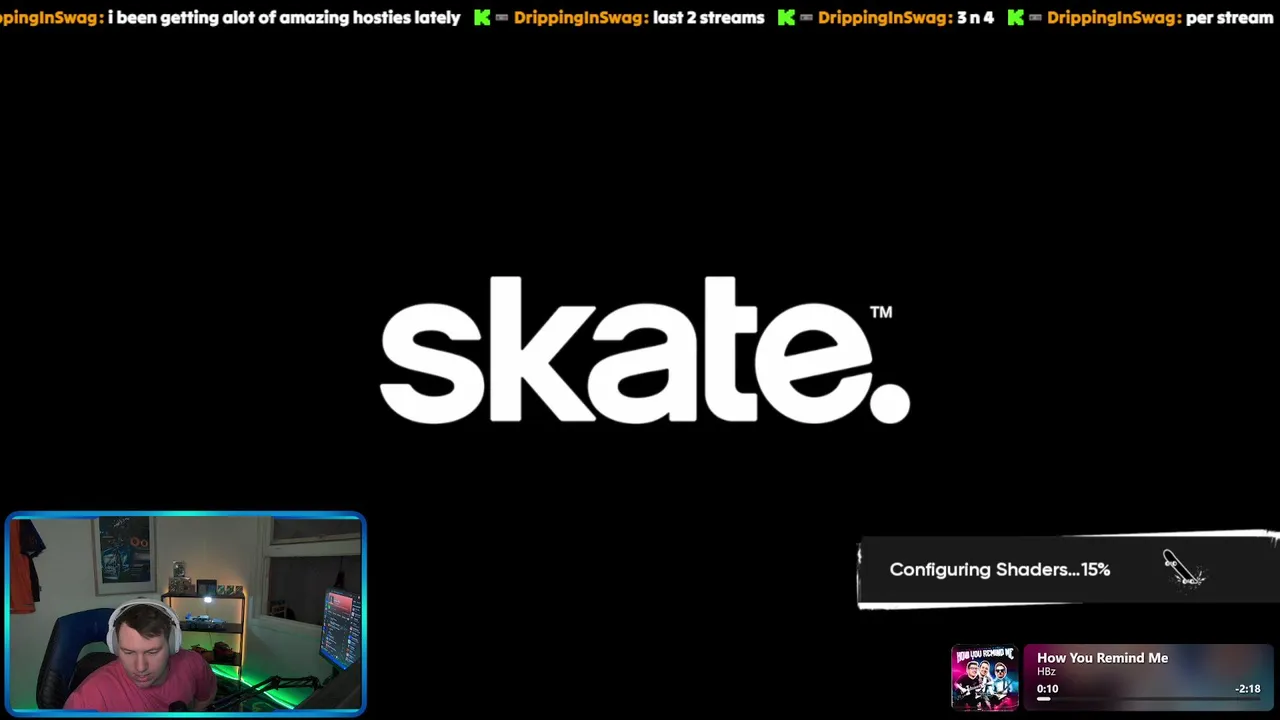Click the How You Remind Me song title
This screenshot has width=1280, height=720.
coord(1102,658)
